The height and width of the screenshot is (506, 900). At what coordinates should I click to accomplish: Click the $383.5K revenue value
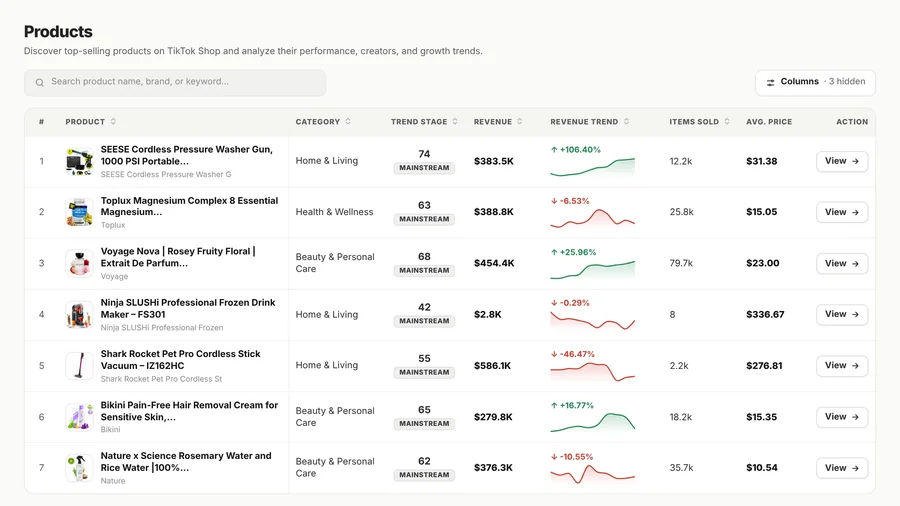pos(494,161)
